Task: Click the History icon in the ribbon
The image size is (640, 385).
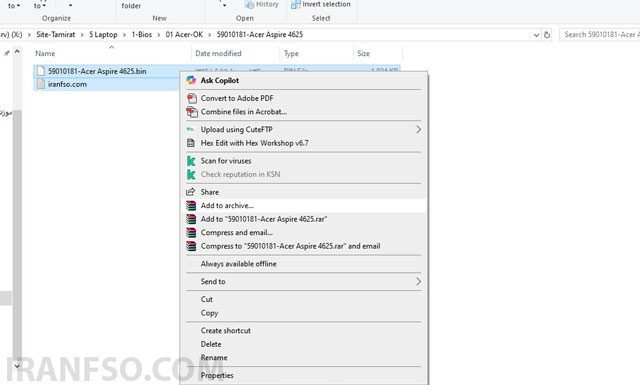Action: click(249, 4)
